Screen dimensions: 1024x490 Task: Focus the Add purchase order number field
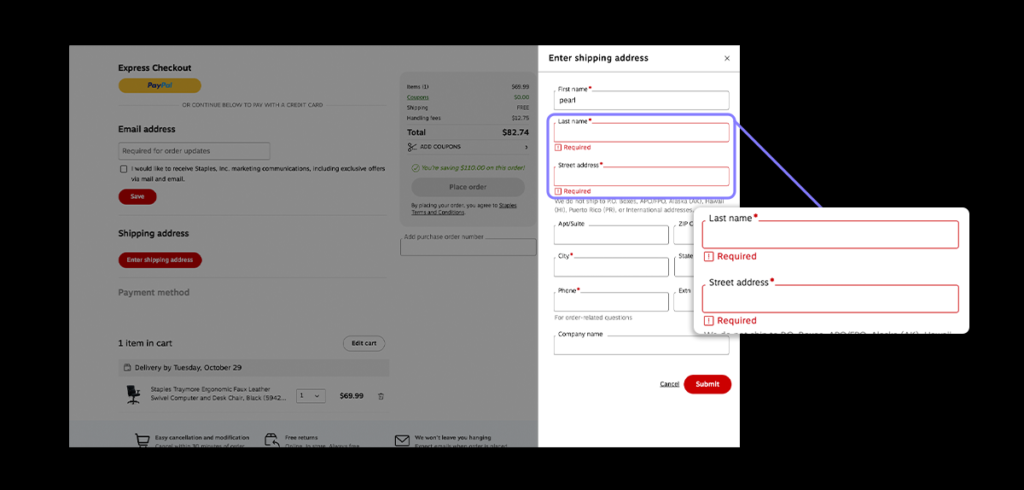click(x=468, y=247)
